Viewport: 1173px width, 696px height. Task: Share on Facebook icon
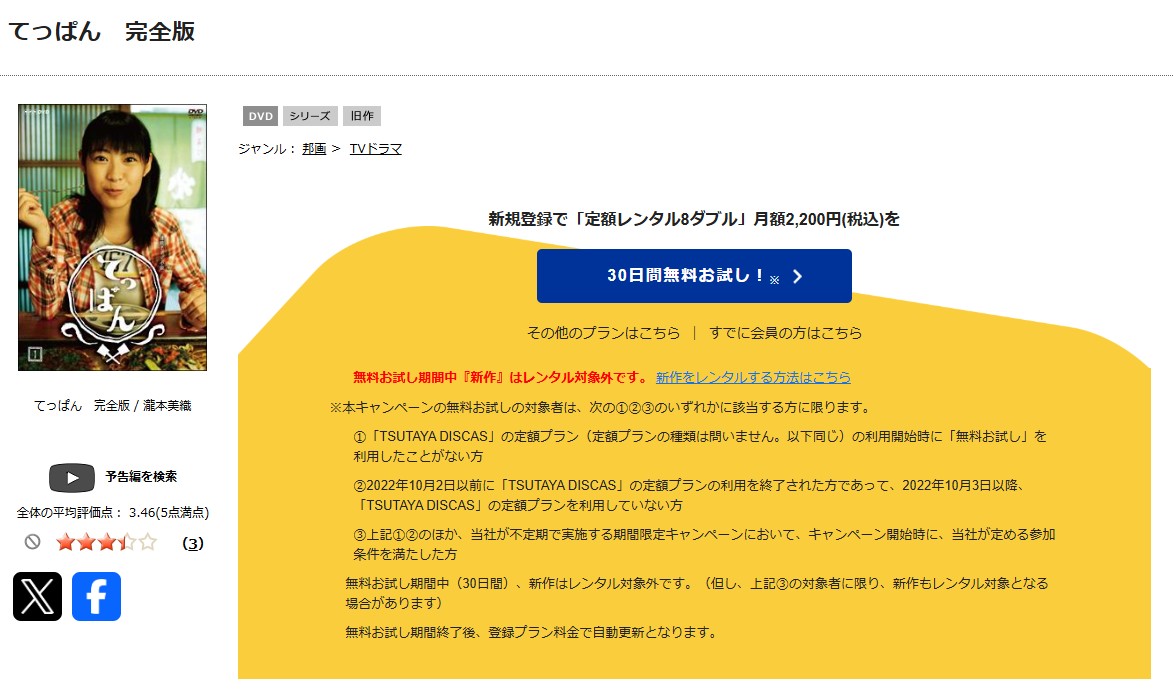(x=97, y=596)
